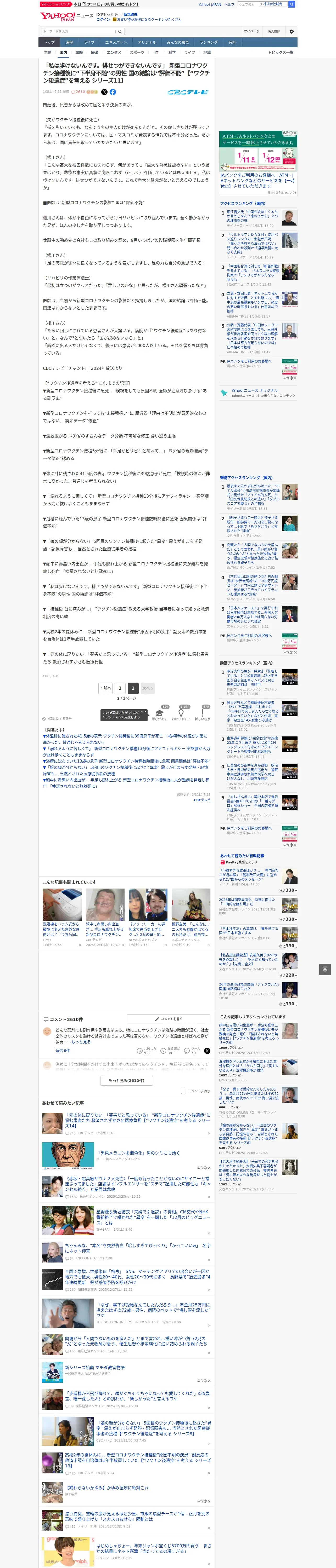The height and width of the screenshot is (1568, 336).
Task: Select the エンタメ category
Action: tap(114, 52)
